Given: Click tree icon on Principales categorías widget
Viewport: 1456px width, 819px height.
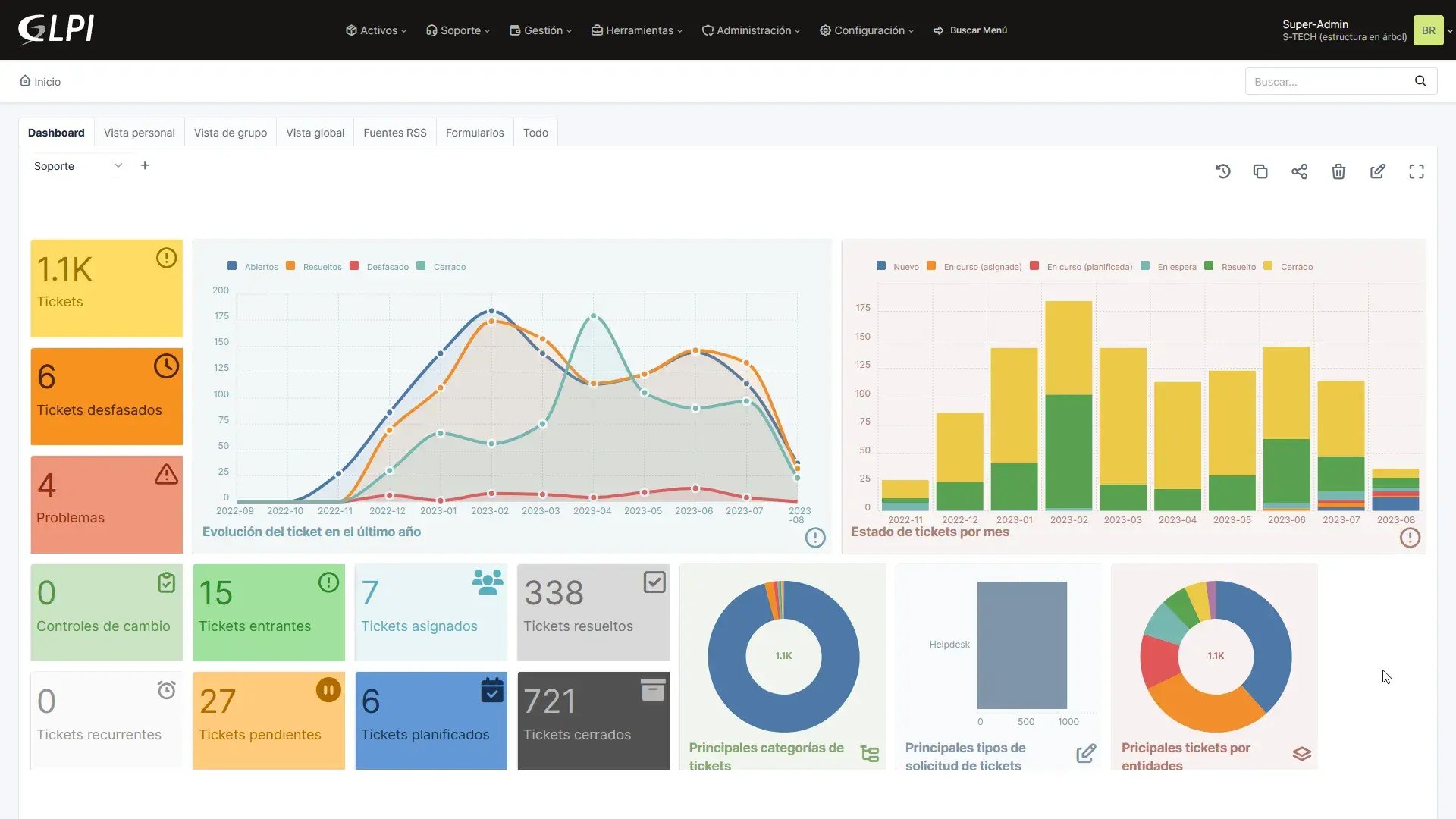Looking at the screenshot, I should pyautogui.click(x=870, y=754).
